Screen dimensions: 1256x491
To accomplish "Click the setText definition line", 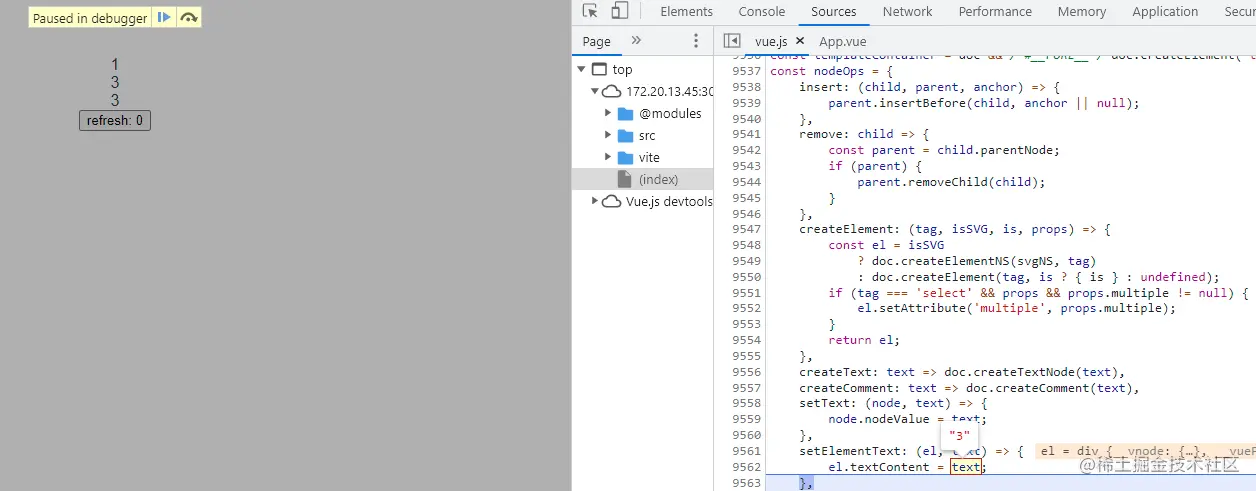I will 893,403.
